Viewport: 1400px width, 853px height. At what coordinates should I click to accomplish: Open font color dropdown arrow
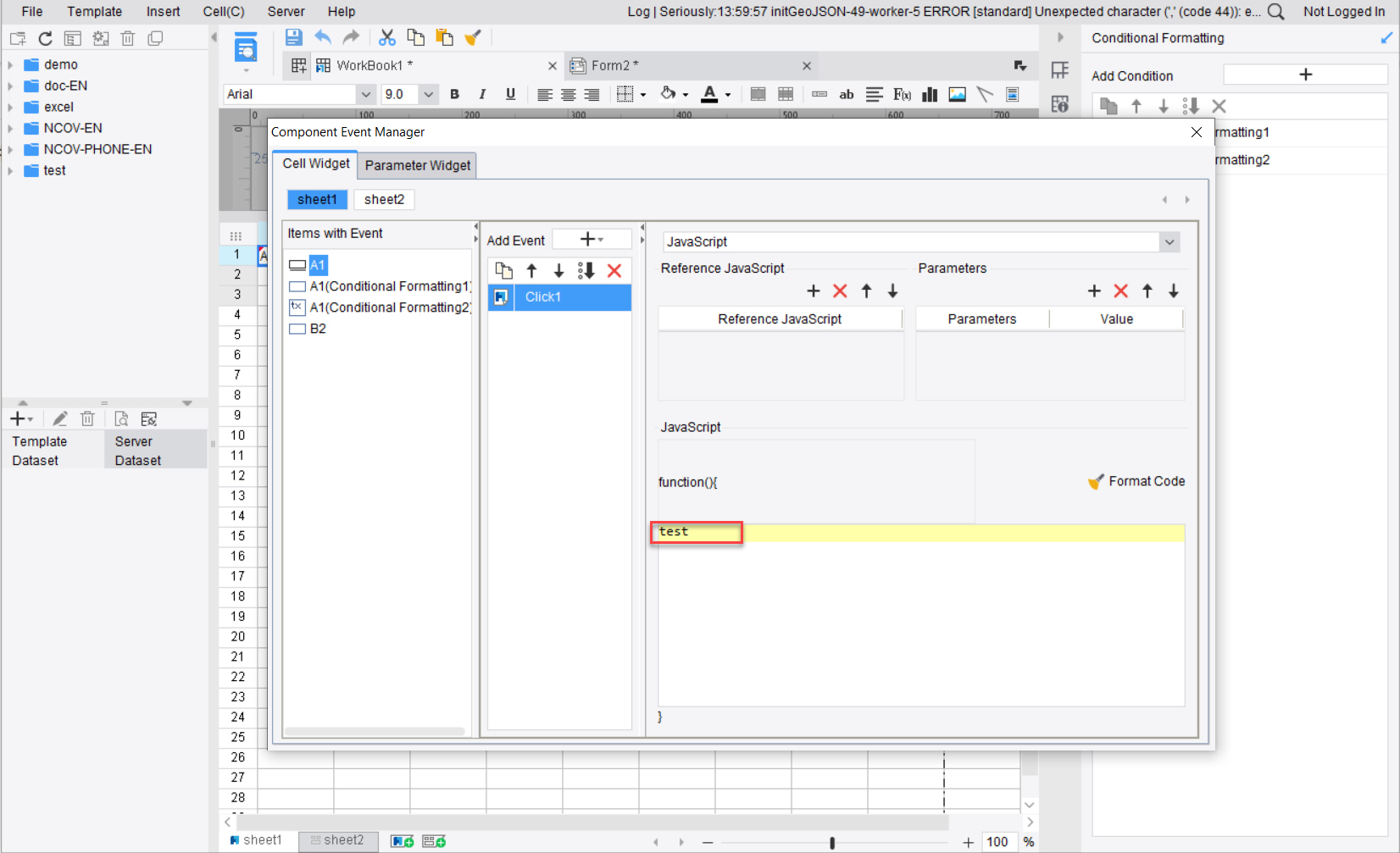[x=728, y=95]
